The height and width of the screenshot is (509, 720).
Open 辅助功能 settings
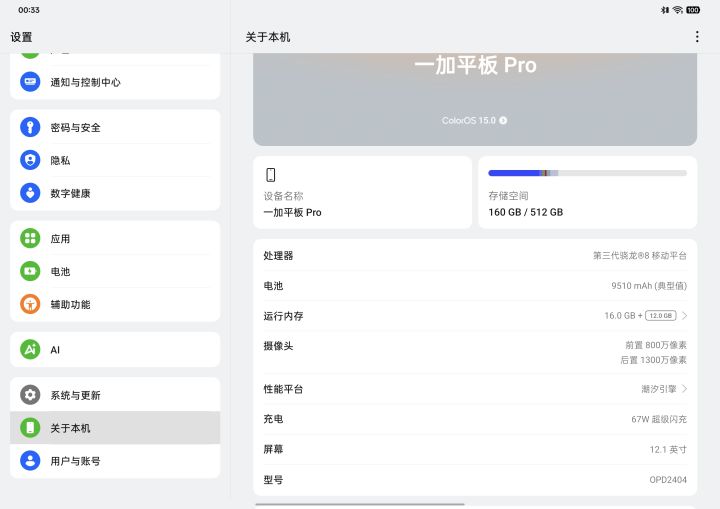pyautogui.click(x=115, y=304)
